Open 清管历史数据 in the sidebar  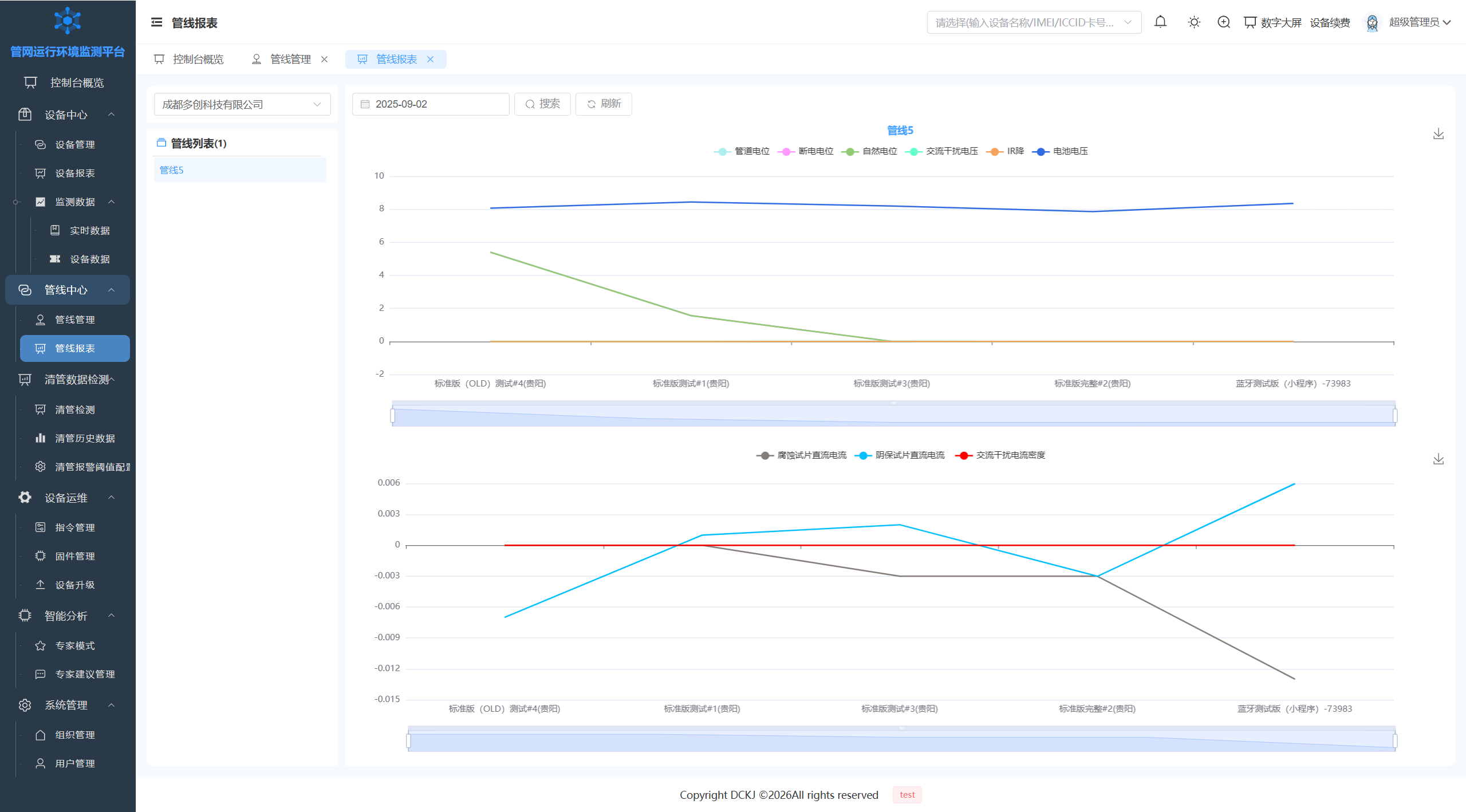pos(74,438)
